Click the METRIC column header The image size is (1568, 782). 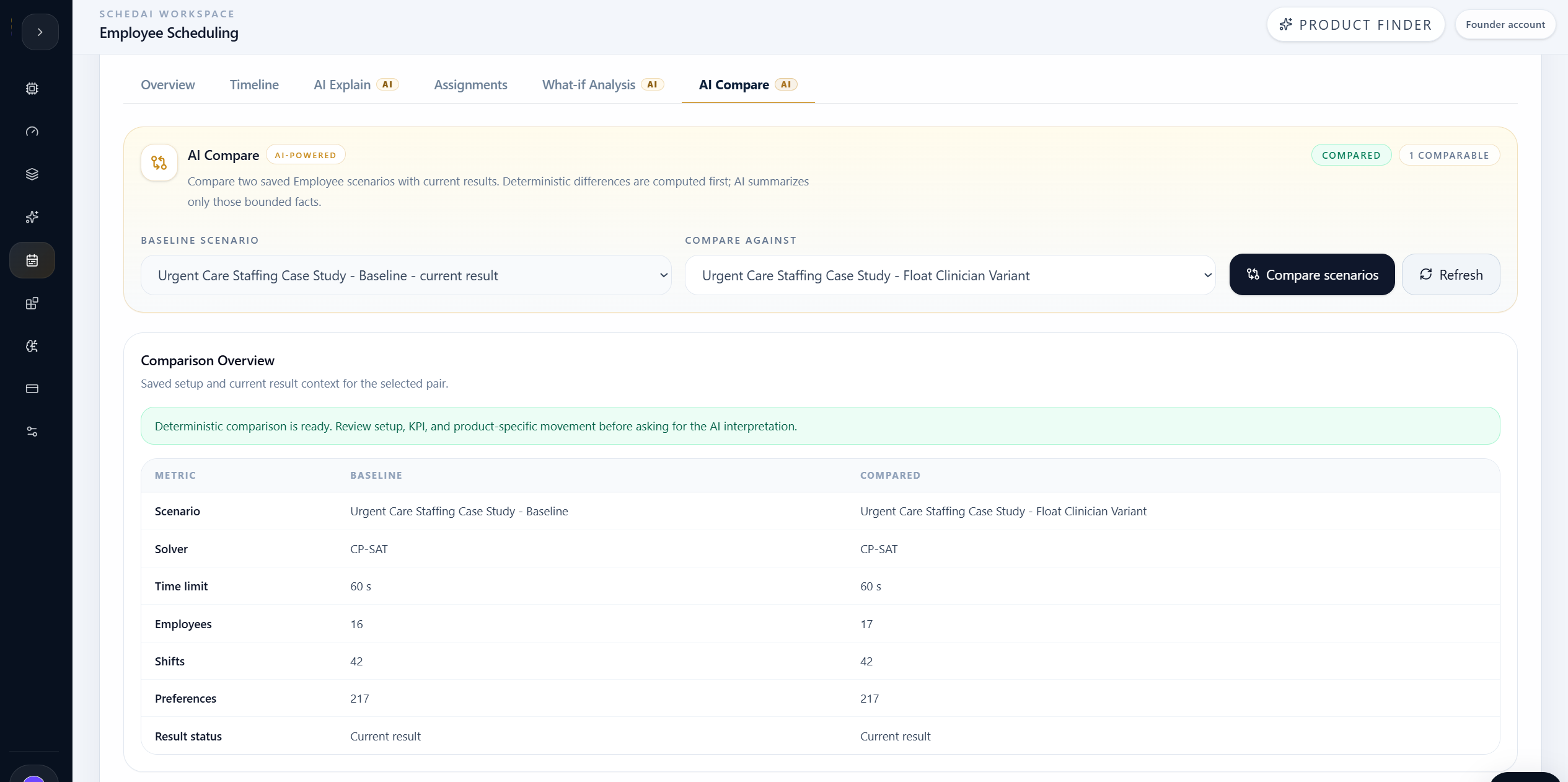(175, 476)
